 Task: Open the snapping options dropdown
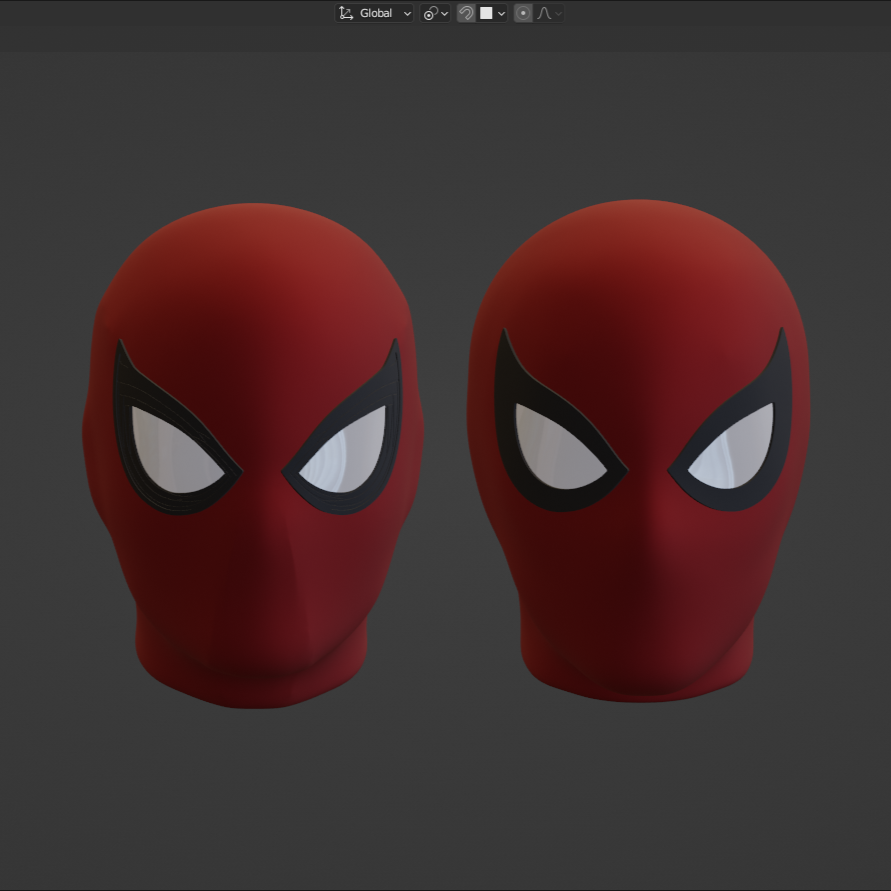pyautogui.click(x=492, y=13)
